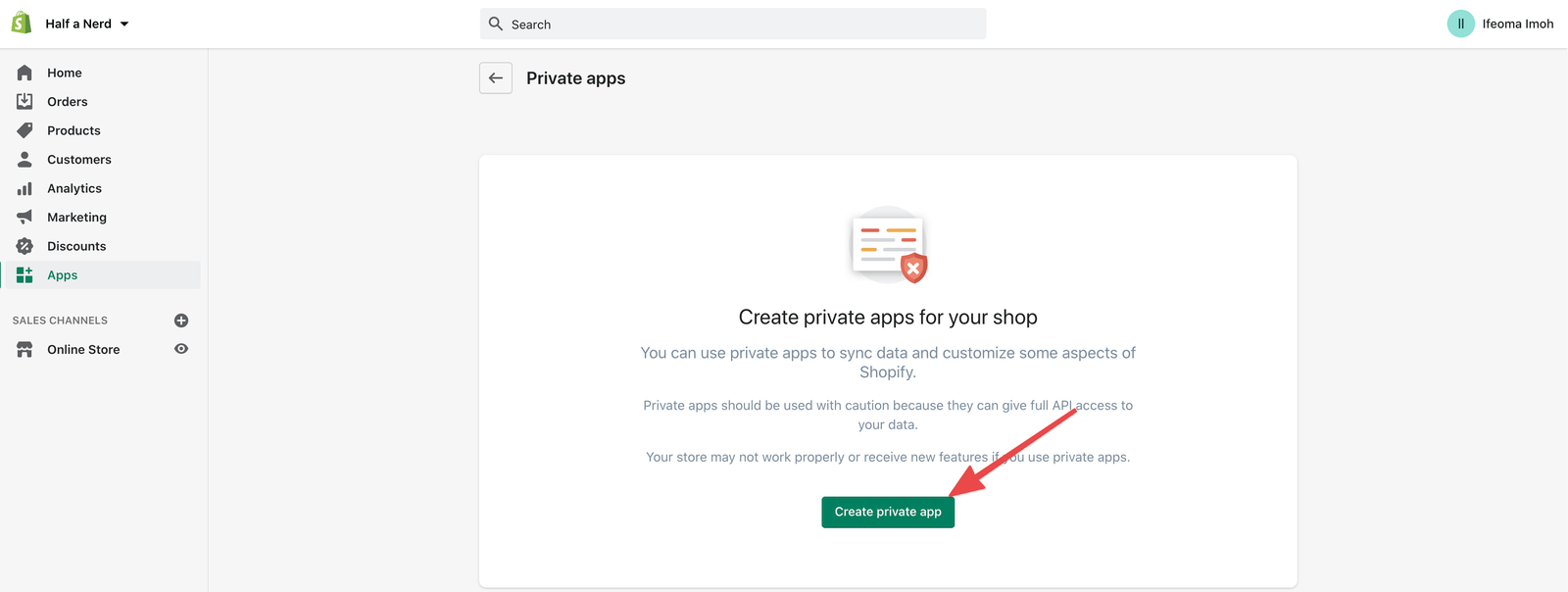
Task: Click the user avatar icon
Action: pos(1460,24)
